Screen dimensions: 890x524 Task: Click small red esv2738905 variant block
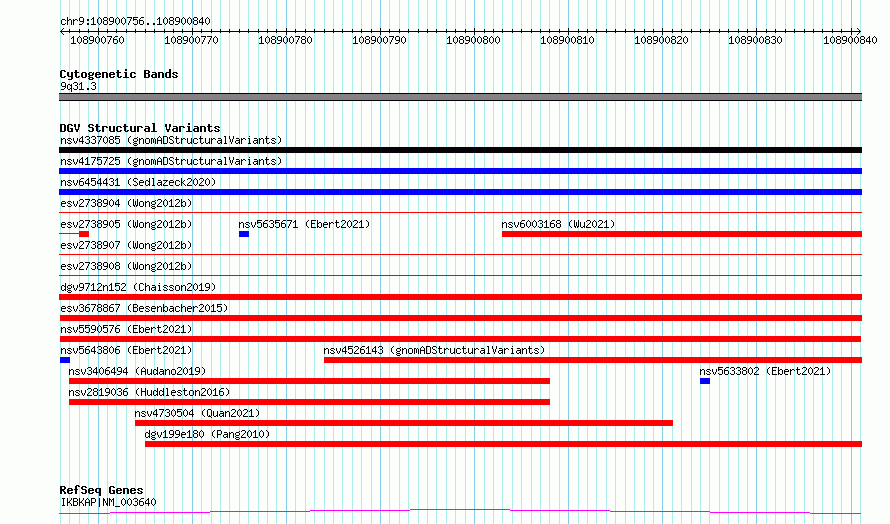[84, 234]
